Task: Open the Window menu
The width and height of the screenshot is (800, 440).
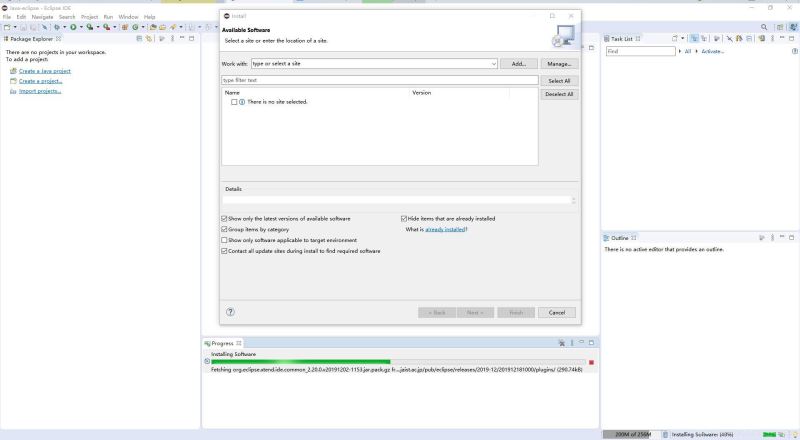Action: point(128,17)
